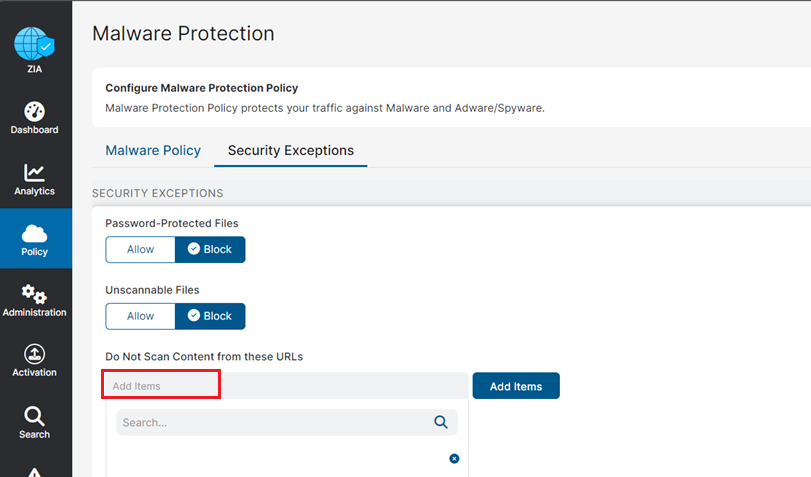Screen dimensions: 811x477
Task: Click the small round clear icon
Action: point(454,458)
